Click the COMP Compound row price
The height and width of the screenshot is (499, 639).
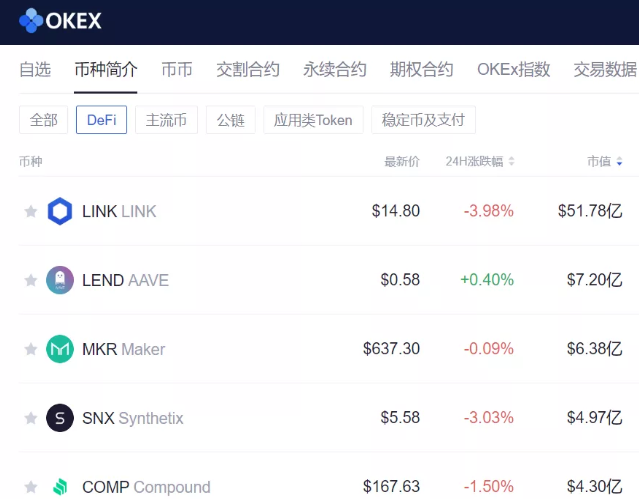(392, 487)
